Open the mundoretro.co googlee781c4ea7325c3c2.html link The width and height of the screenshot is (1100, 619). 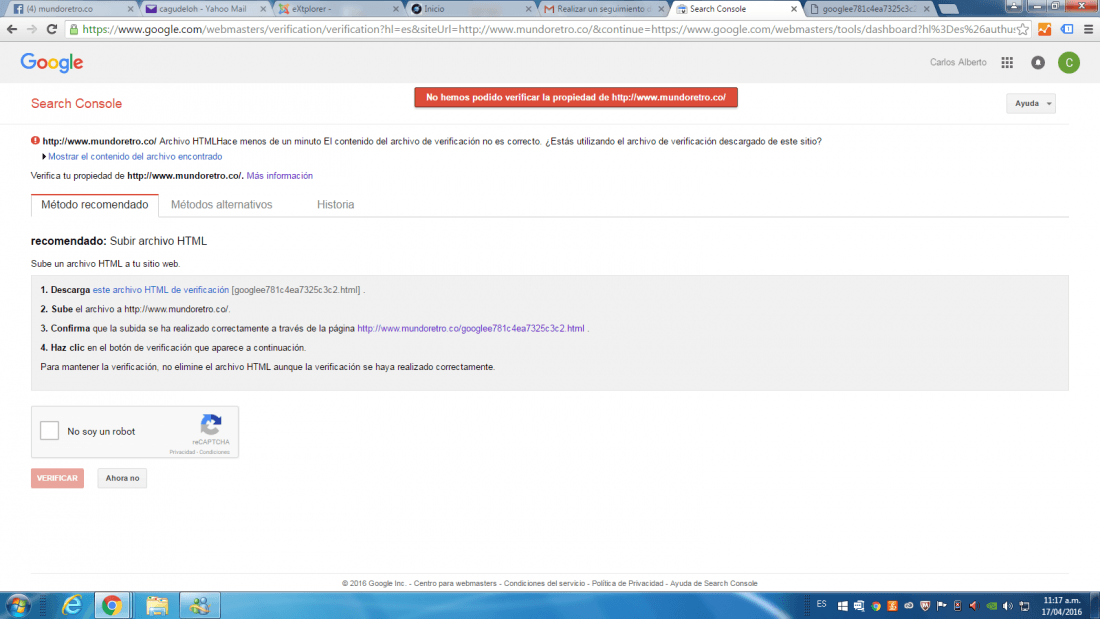tap(471, 328)
